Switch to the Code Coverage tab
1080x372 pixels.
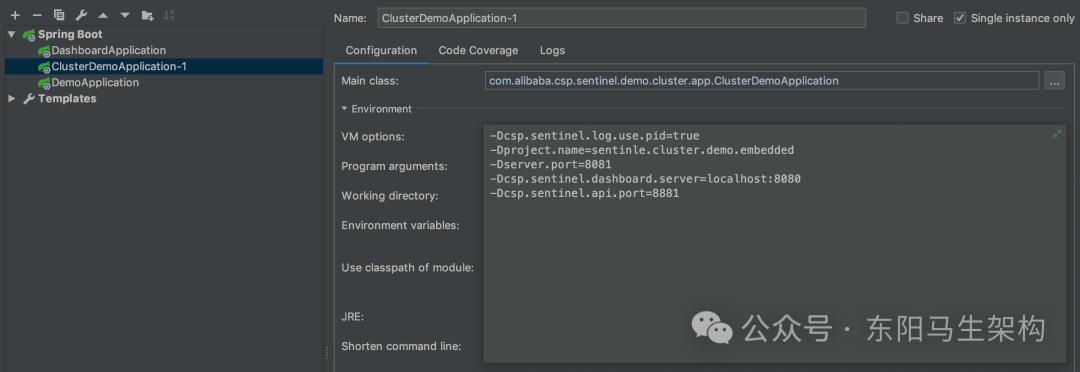coord(478,50)
